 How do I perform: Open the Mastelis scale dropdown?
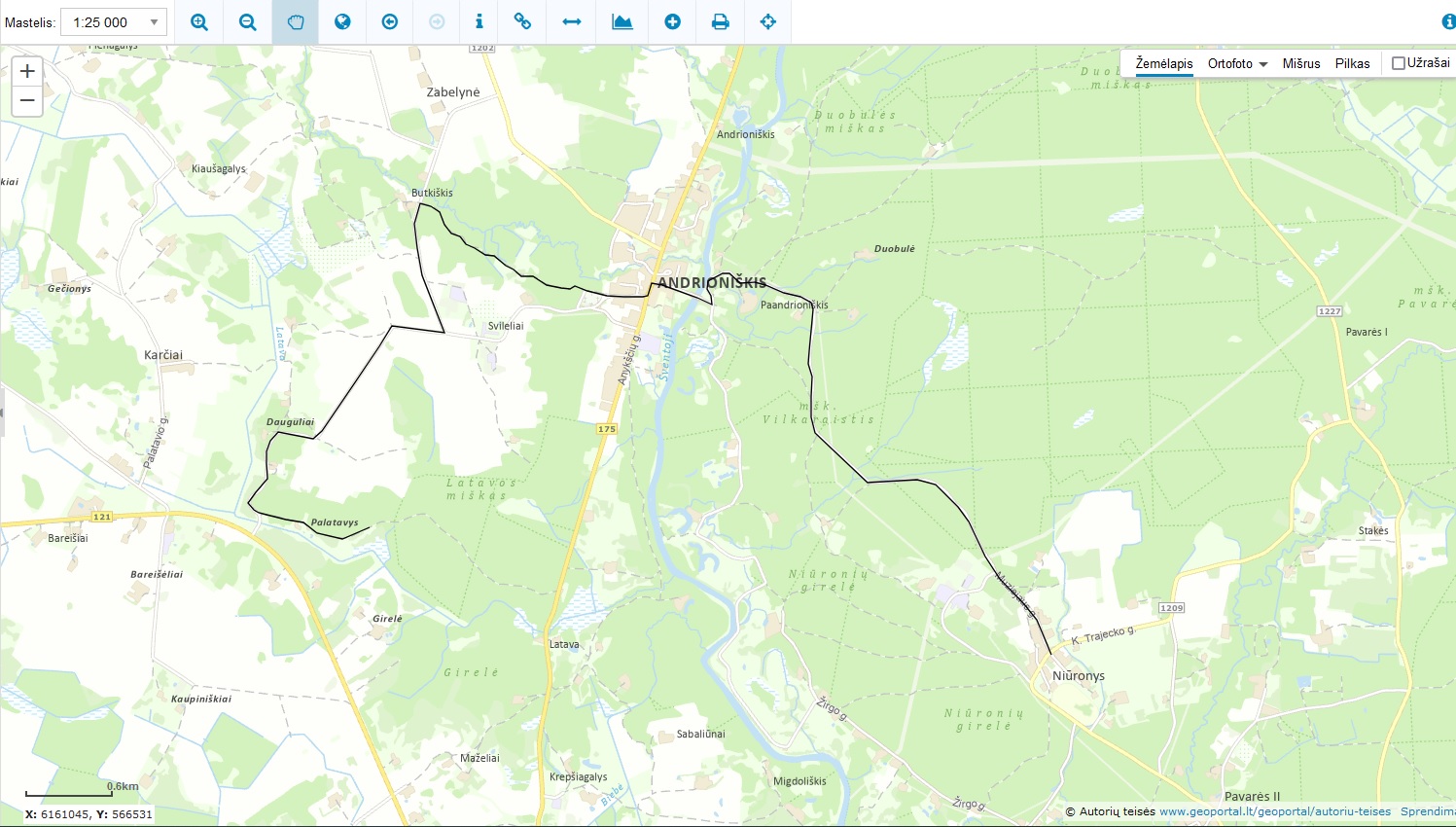point(114,22)
